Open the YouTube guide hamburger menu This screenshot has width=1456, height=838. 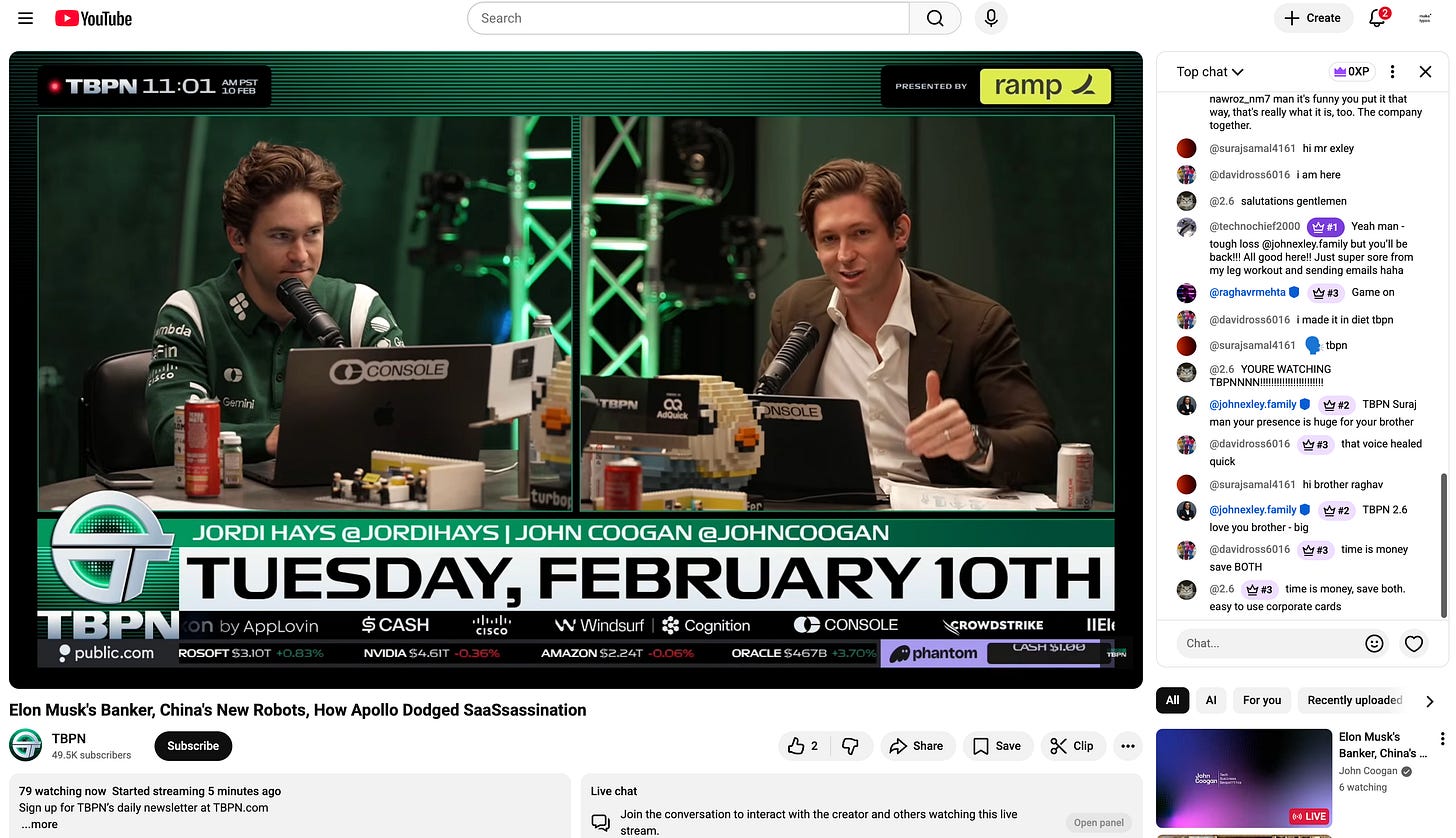tap(26, 18)
